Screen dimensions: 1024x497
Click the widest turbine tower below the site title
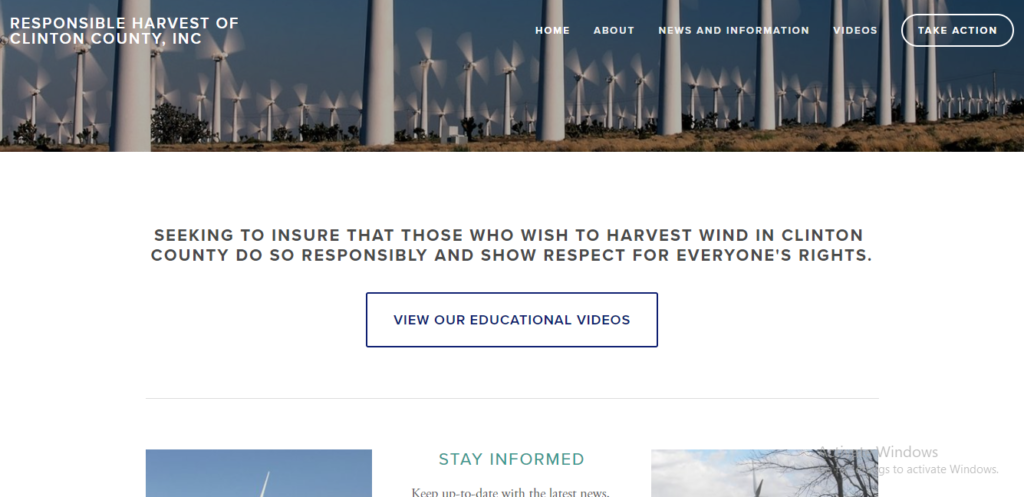[132, 75]
